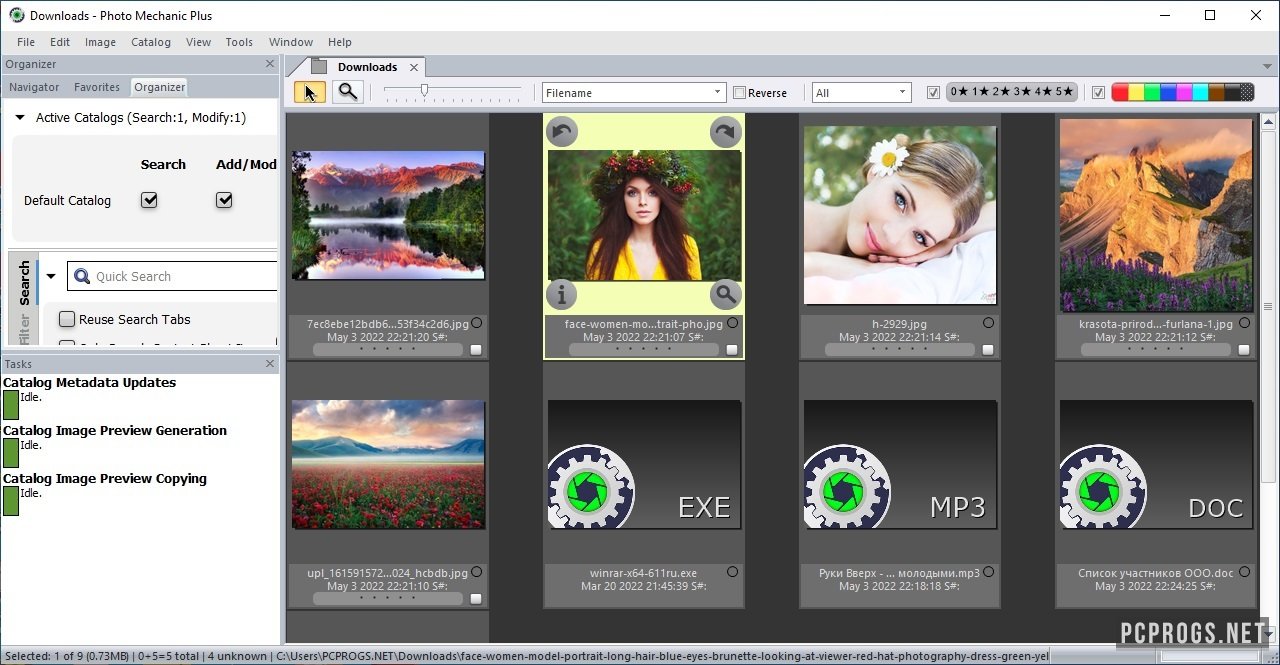The image size is (1280, 665).
Task: Switch to the Navigator tab
Action: pyautogui.click(x=34, y=87)
